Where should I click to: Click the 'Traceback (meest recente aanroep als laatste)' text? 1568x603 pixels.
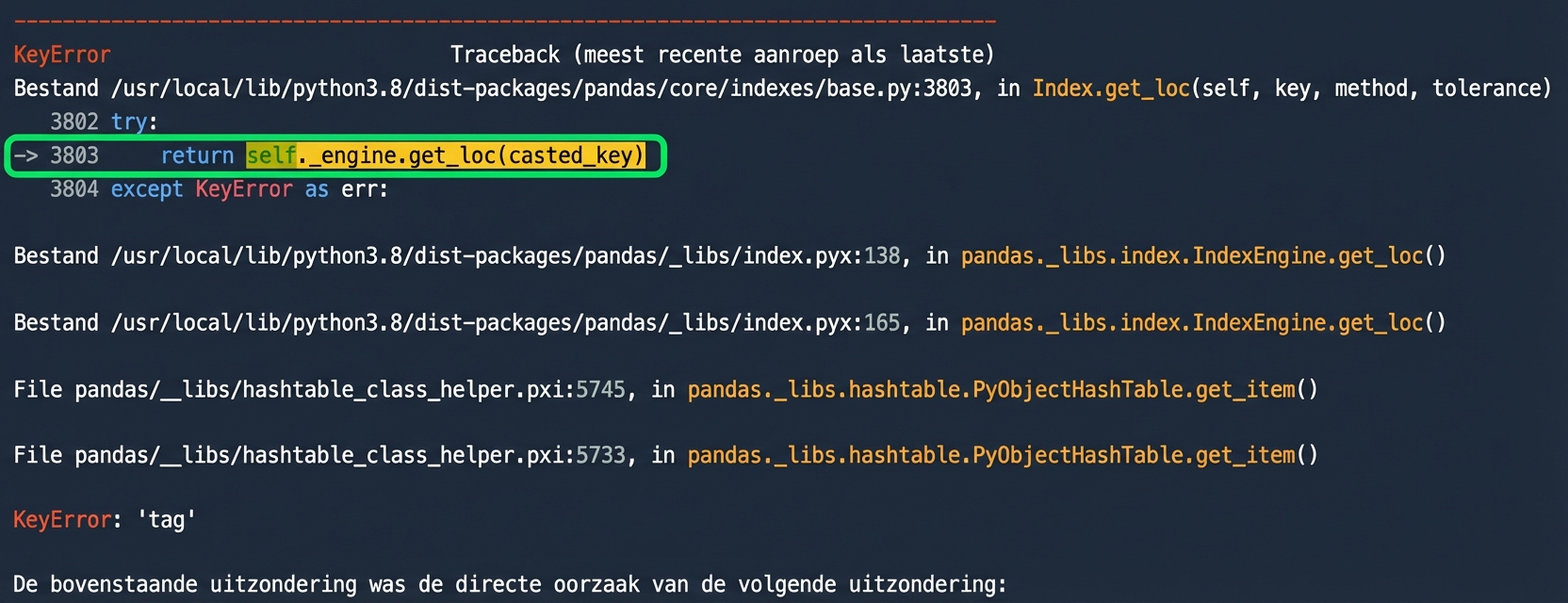coord(722,55)
